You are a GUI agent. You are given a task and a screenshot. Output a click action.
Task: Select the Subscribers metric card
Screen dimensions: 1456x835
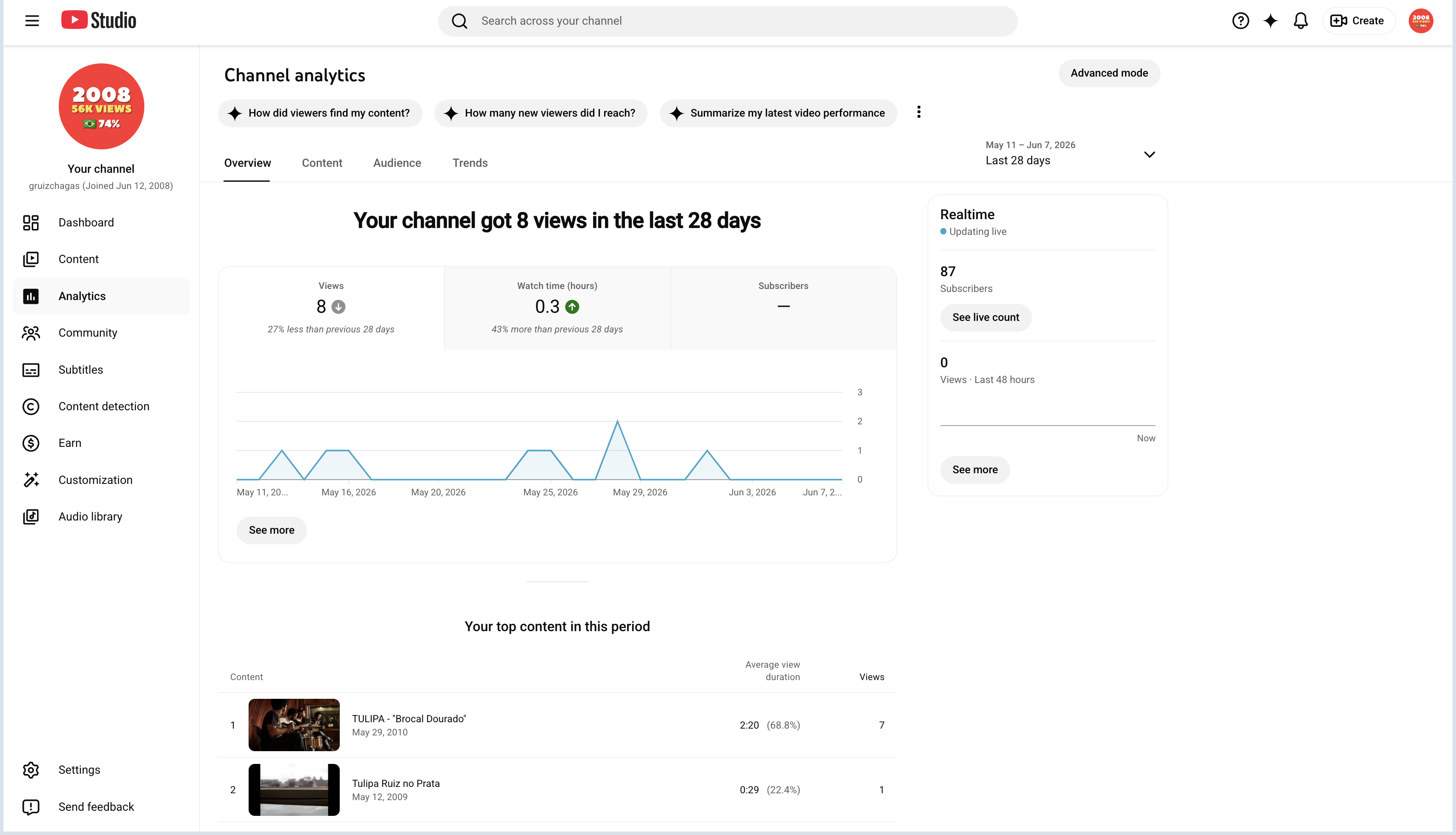click(x=783, y=308)
